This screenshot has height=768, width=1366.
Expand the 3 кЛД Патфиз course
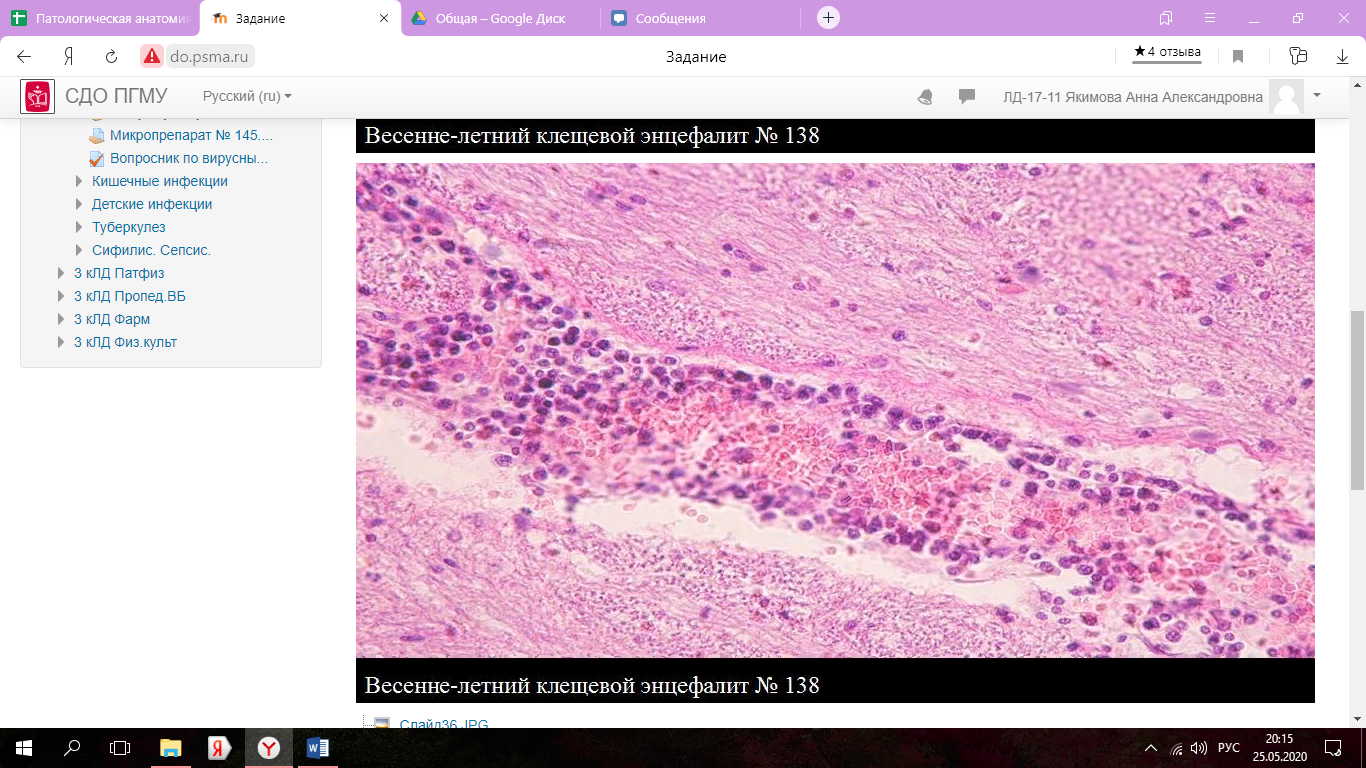[62, 273]
